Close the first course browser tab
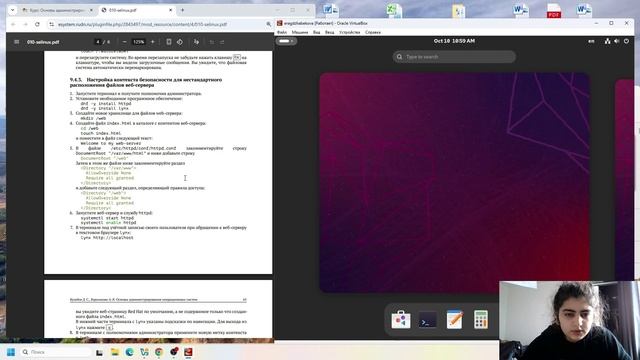Image resolution: width=640 pixels, height=360 pixels. click(91, 10)
